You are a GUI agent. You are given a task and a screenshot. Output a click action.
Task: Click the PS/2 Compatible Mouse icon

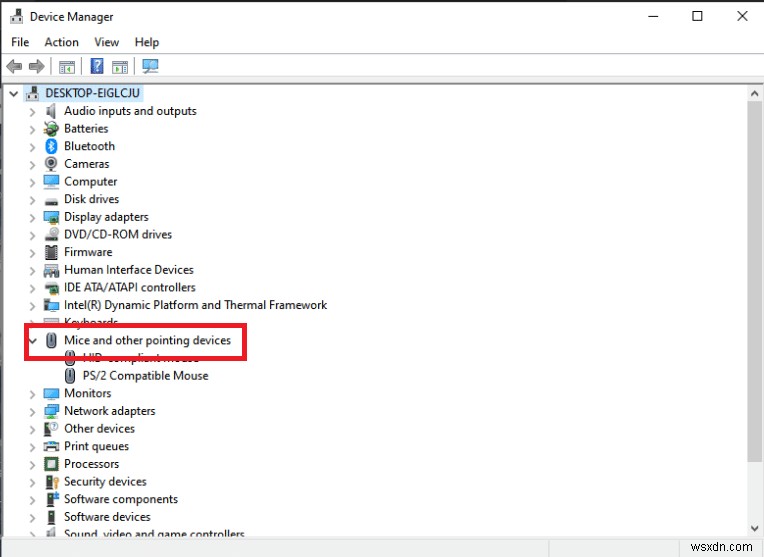pos(70,376)
